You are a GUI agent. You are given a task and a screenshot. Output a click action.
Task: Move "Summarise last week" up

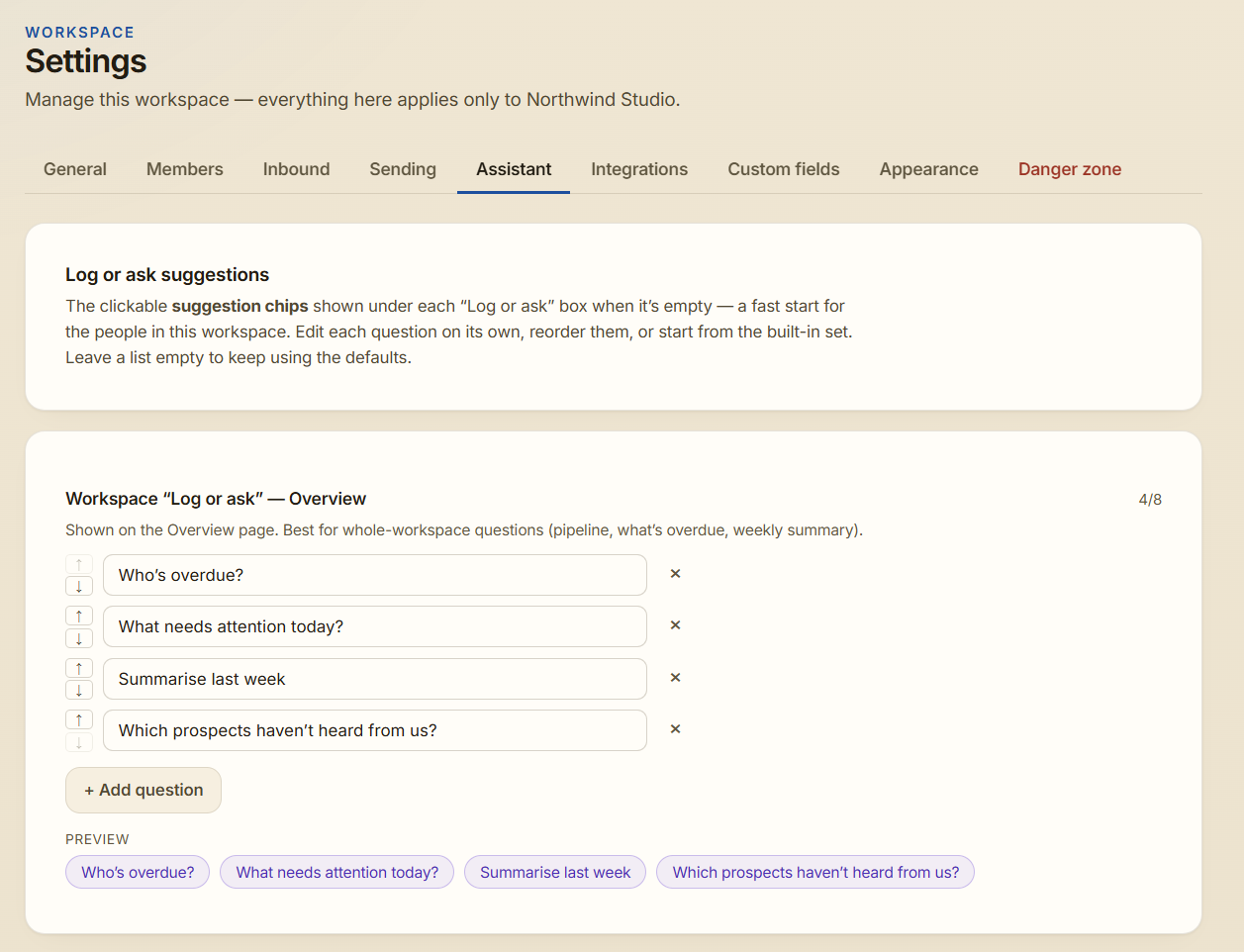click(x=79, y=668)
